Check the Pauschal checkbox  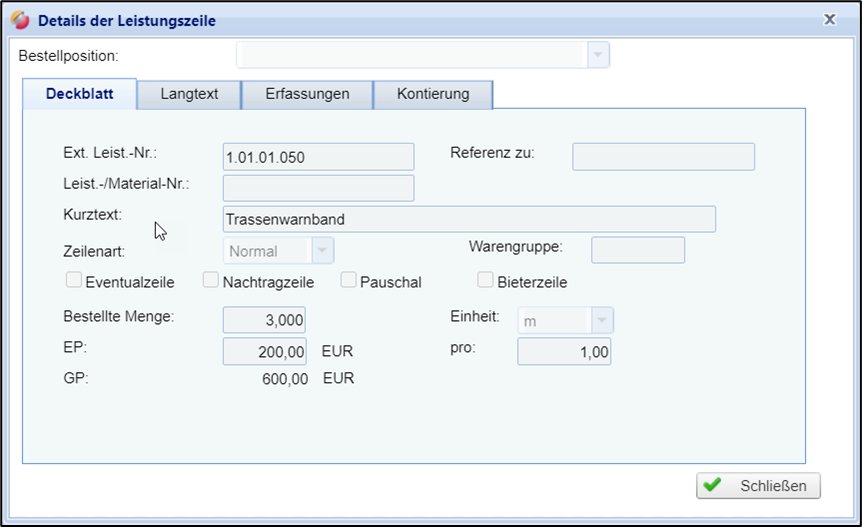(x=349, y=280)
